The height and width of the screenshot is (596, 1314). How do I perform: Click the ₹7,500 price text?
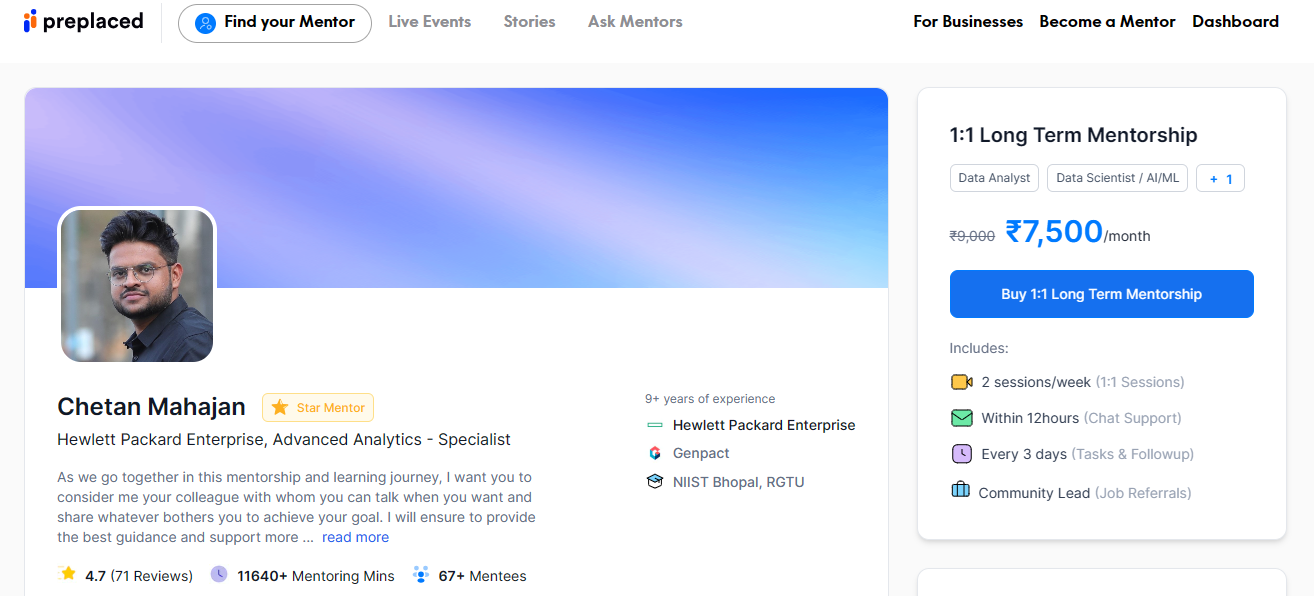(1054, 231)
